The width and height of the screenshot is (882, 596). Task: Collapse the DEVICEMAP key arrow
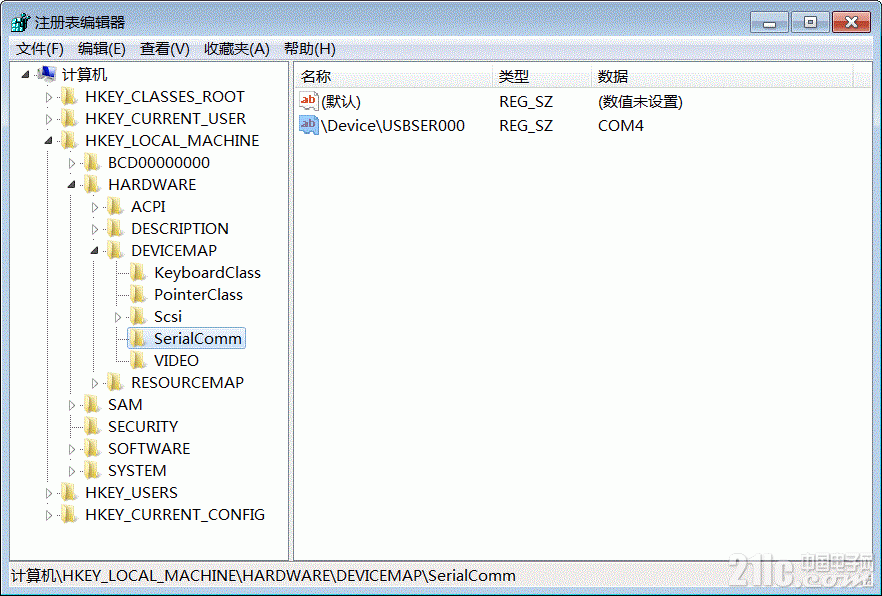[x=94, y=251]
